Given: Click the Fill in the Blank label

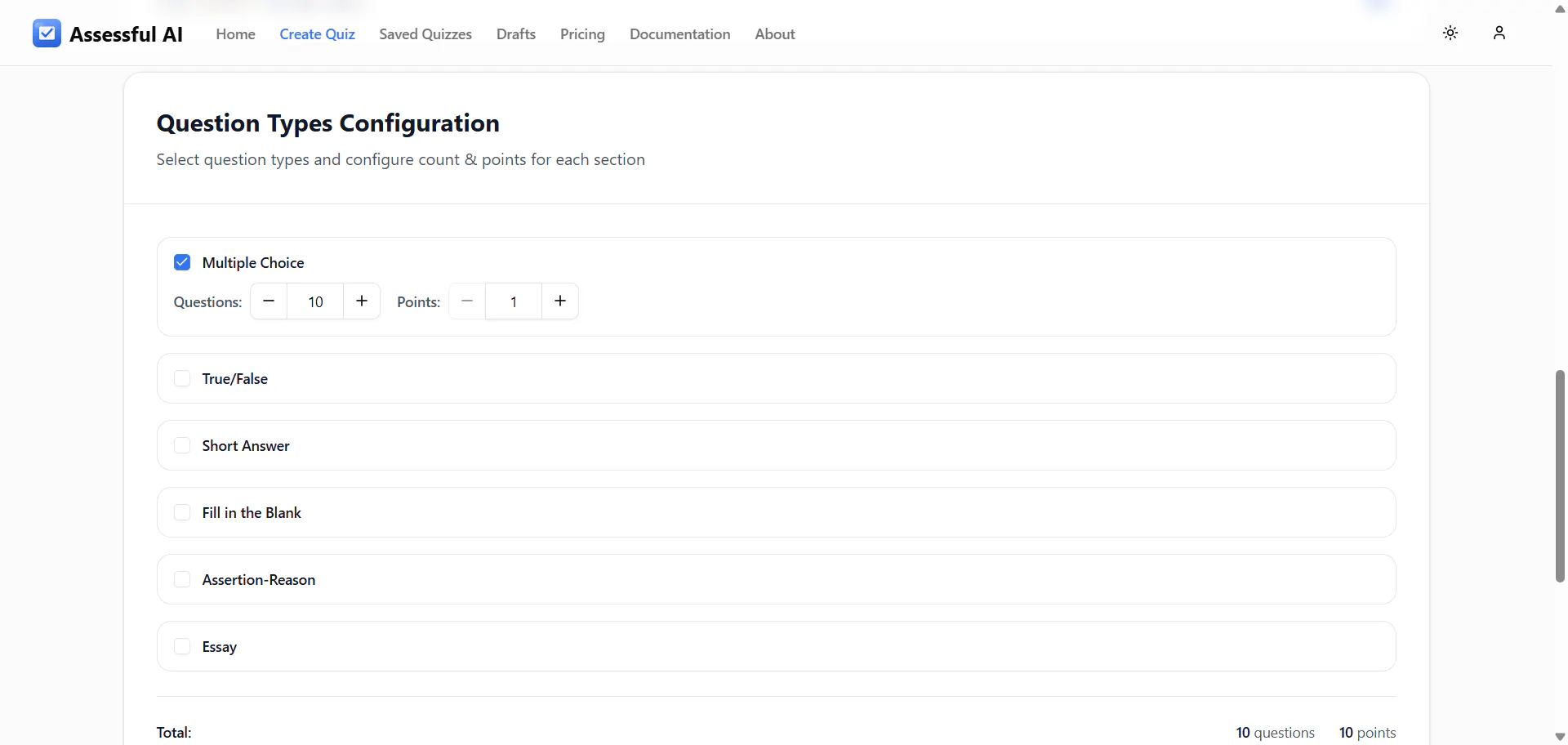Looking at the screenshot, I should 252,513.
